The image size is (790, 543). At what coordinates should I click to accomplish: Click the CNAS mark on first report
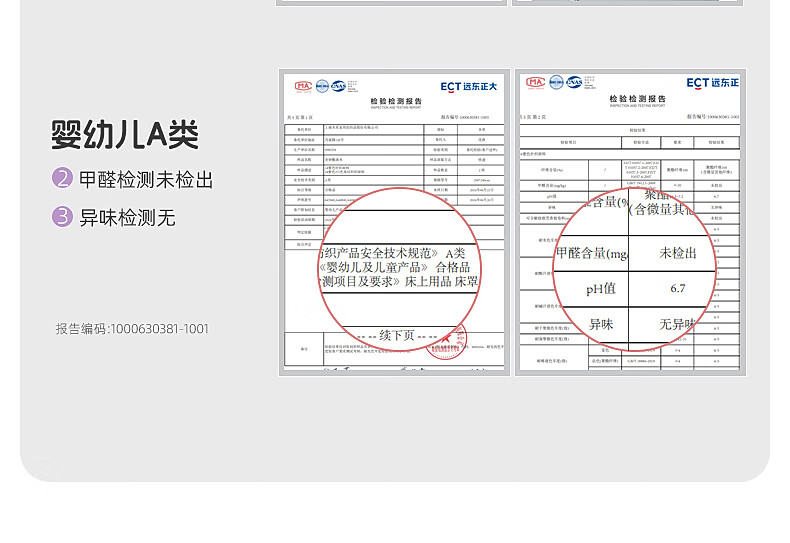pyautogui.click(x=338, y=86)
